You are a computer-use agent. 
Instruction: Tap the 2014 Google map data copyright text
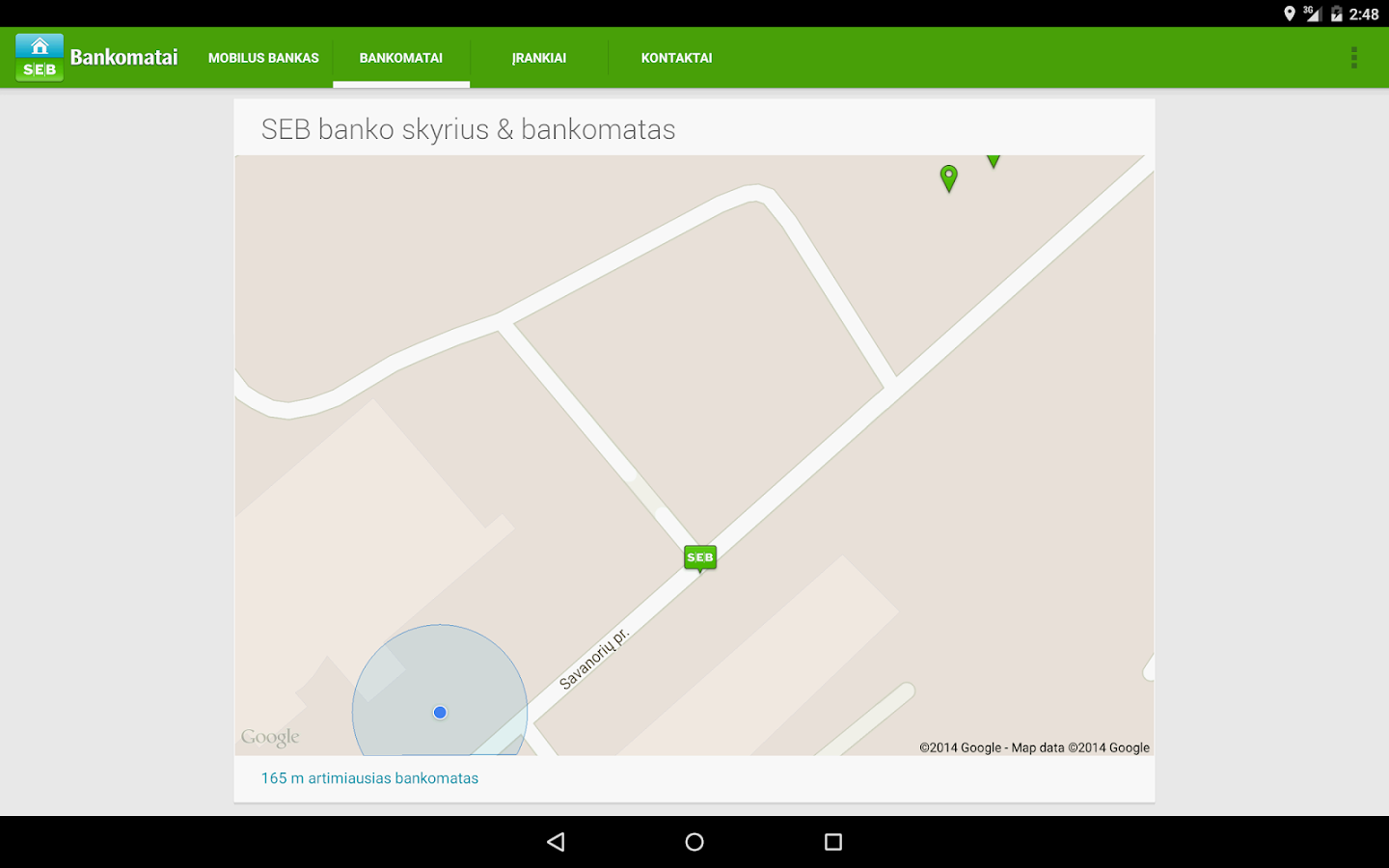pos(1034,747)
